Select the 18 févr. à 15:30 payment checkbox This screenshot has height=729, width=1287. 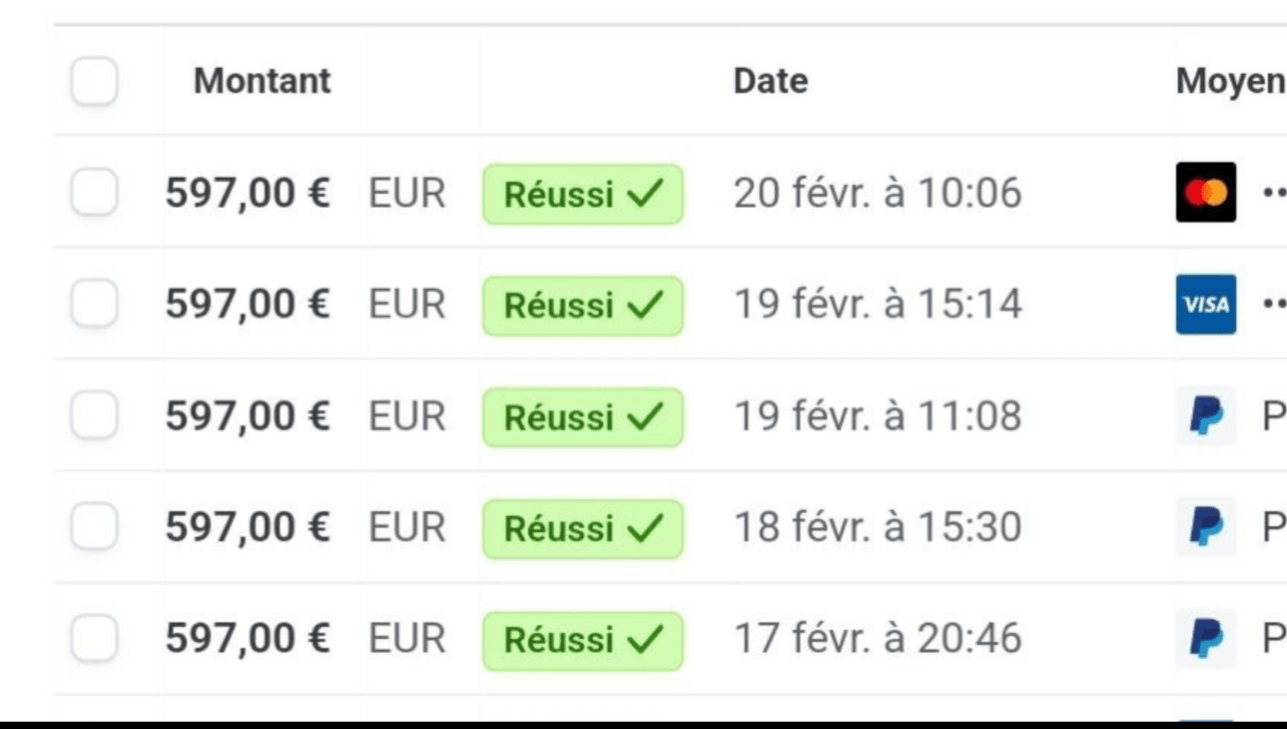click(94, 527)
